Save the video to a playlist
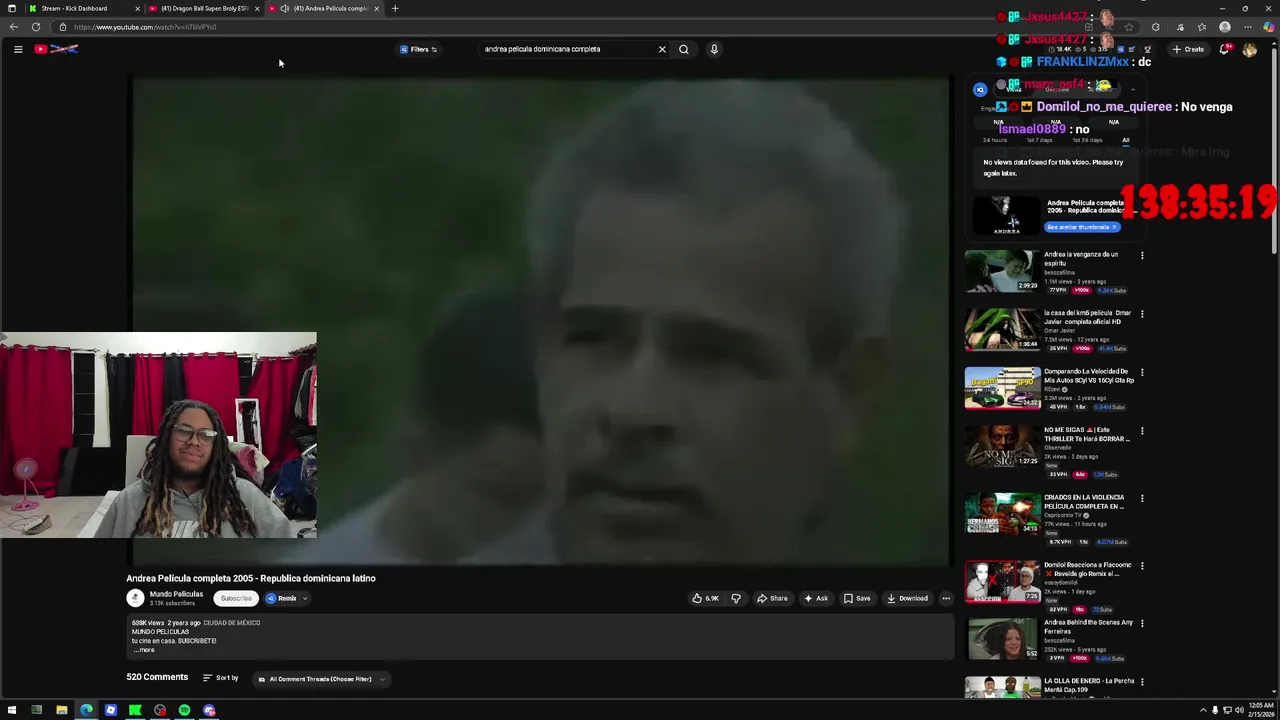This screenshot has height=720, width=1280. pyautogui.click(x=857, y=598)
